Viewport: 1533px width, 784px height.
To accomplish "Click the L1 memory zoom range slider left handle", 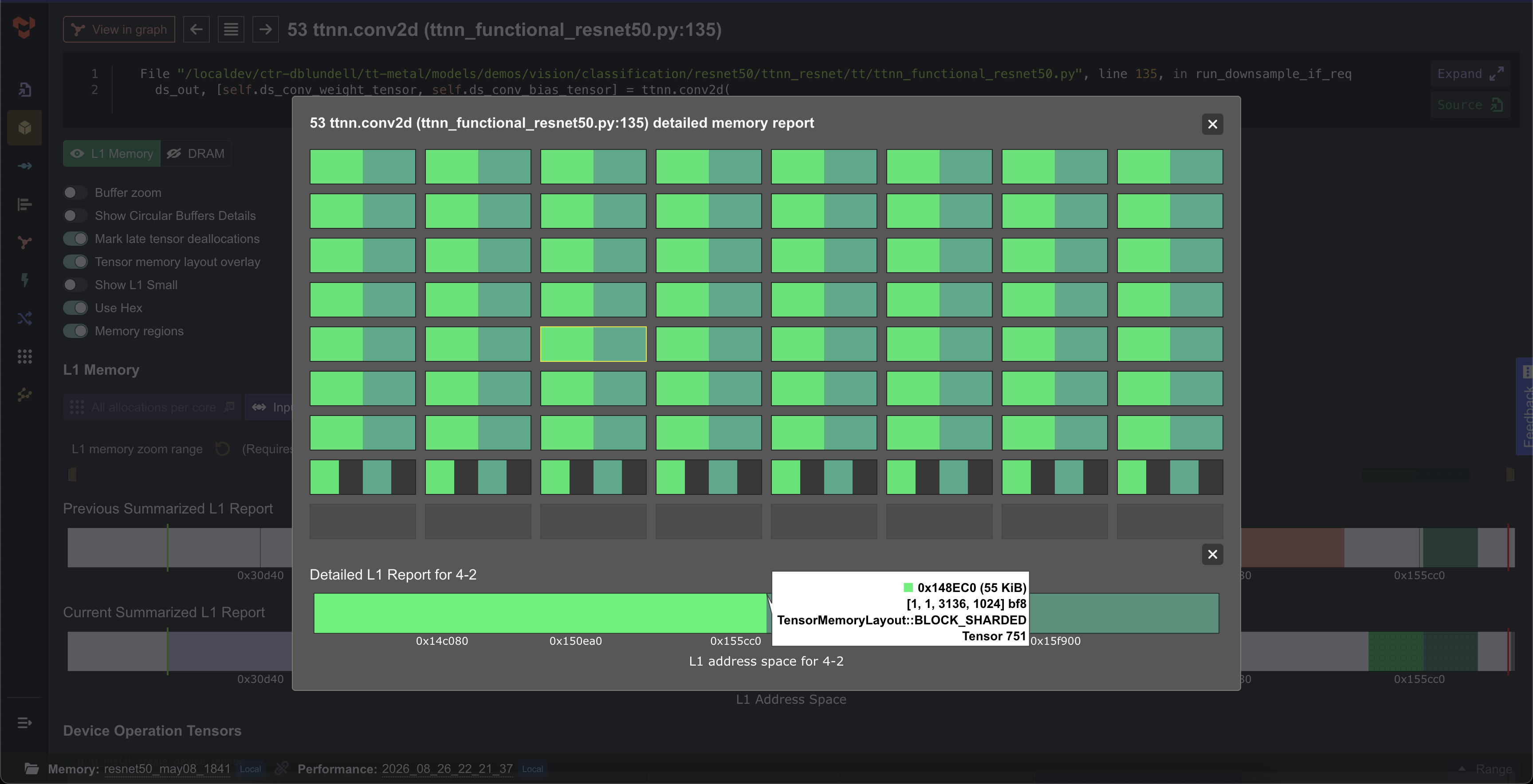I will [x=73, y=474].
